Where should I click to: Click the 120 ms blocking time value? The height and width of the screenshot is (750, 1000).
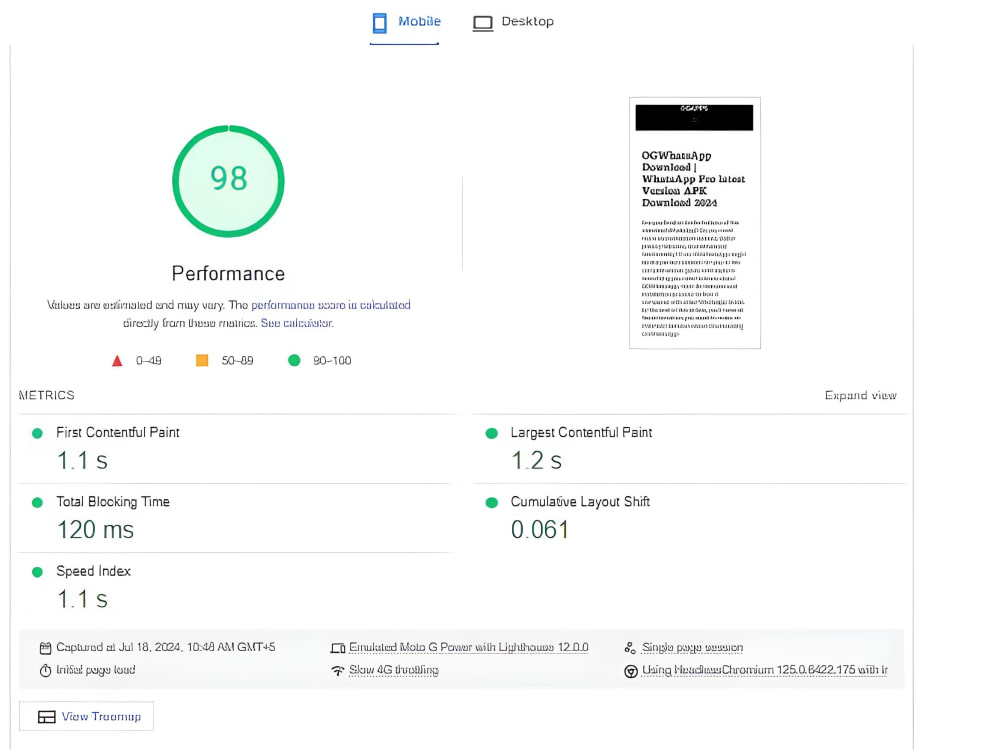click(x=96, y=530)
